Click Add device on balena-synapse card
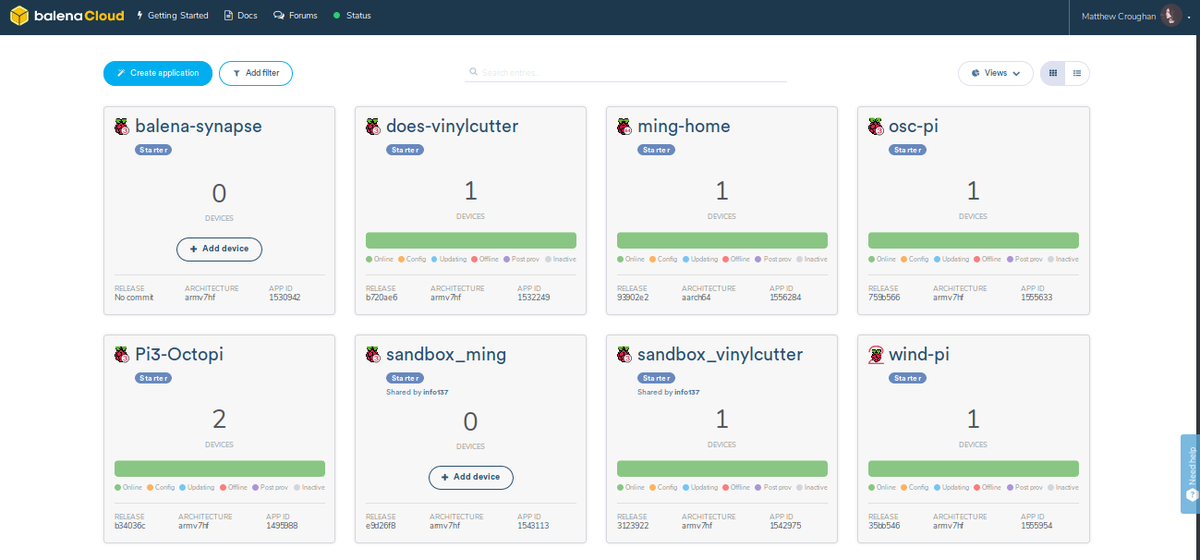1200x560 pixels. 219,248
